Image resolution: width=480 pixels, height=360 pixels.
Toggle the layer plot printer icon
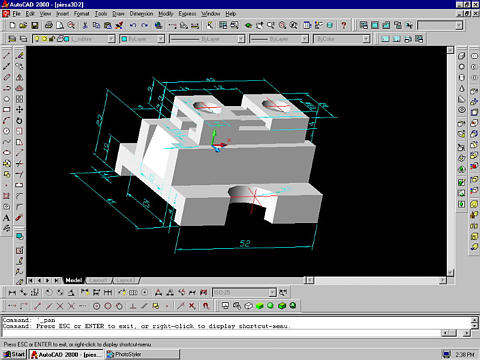click(60, 39)
